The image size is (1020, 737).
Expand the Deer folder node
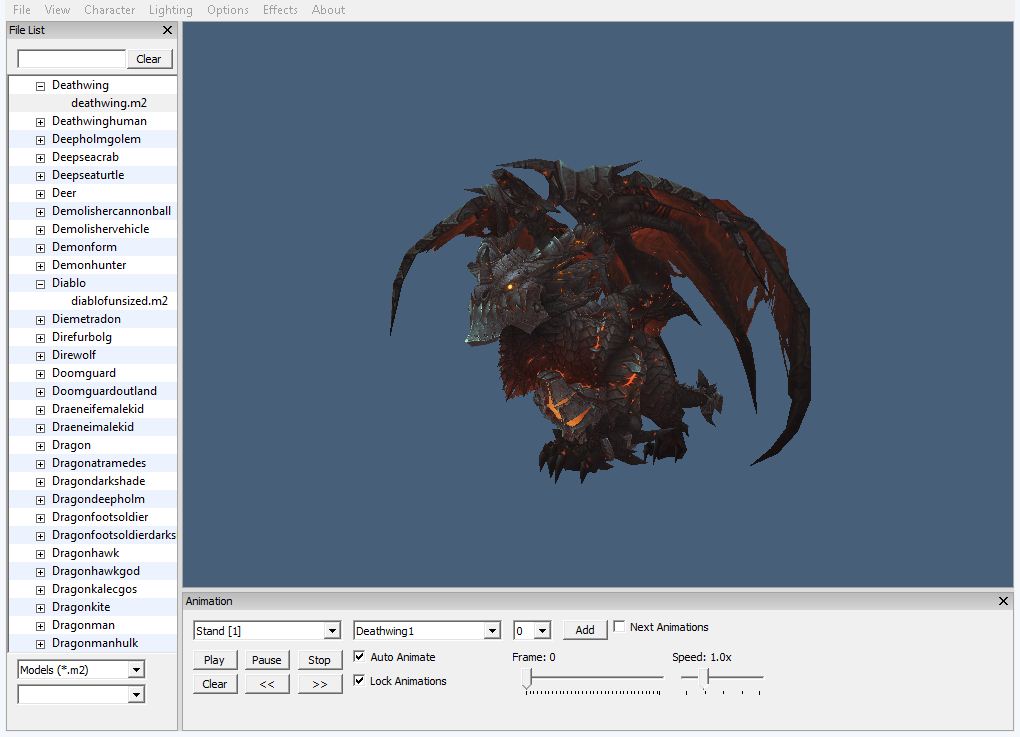coord(41,194)
